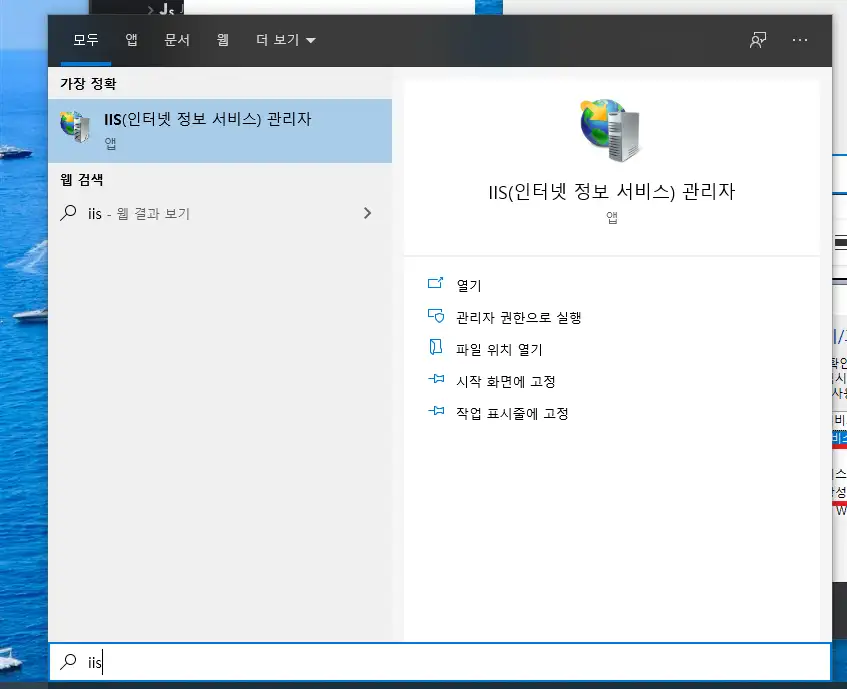The image size is (847, 689).
Task: Expand web result chevron arrow for iis
Action: click(367, 213)
